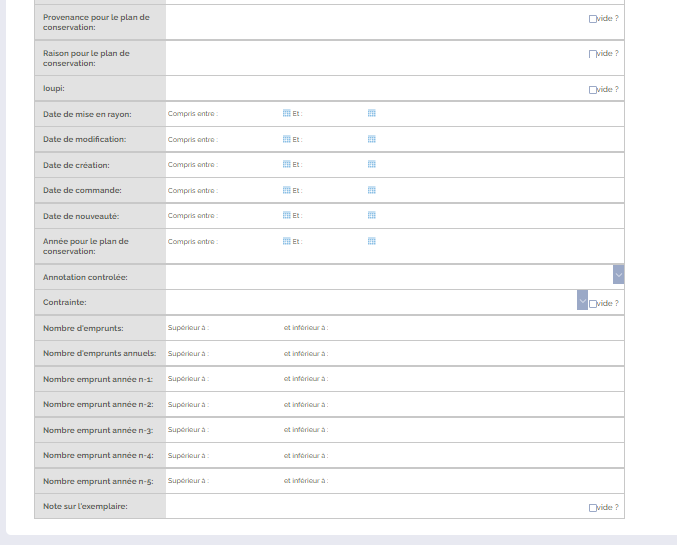Image resolution: width=677 pixels, height=545 pixels.
Task: Open start calendar for Année pour le plan de conservation
Action: [x=287, y=241]
